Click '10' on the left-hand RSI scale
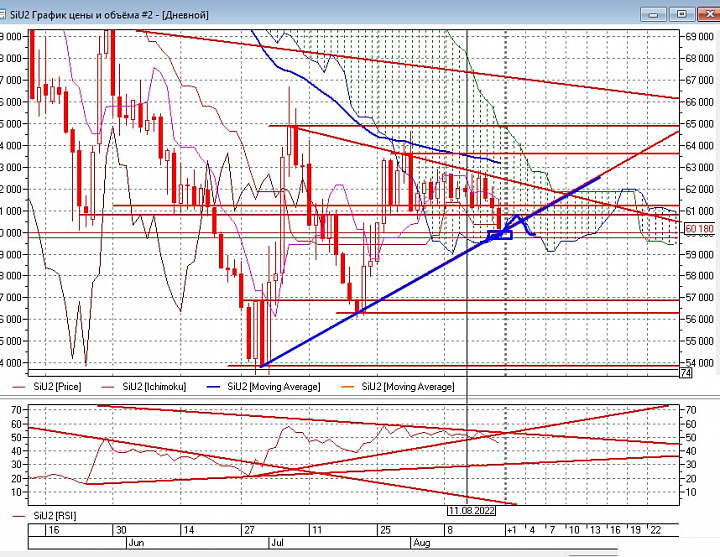 16,492
